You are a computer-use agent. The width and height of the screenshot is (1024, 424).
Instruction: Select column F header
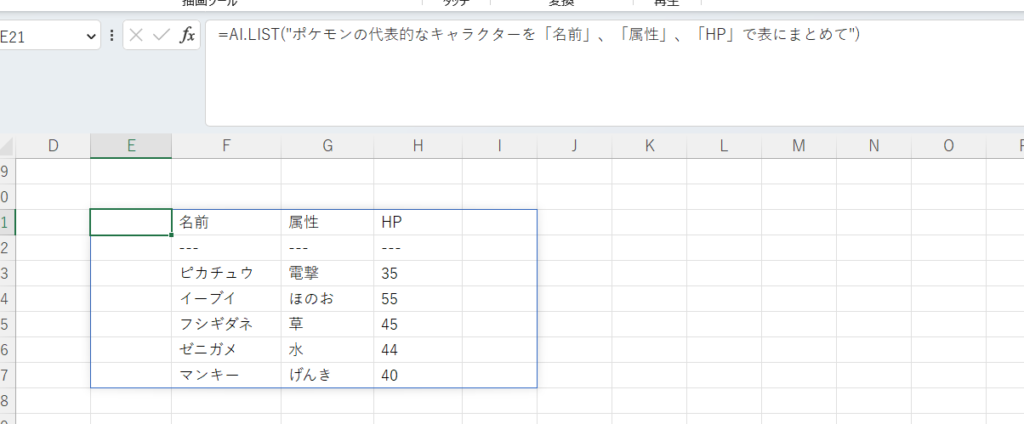point(226,146)
